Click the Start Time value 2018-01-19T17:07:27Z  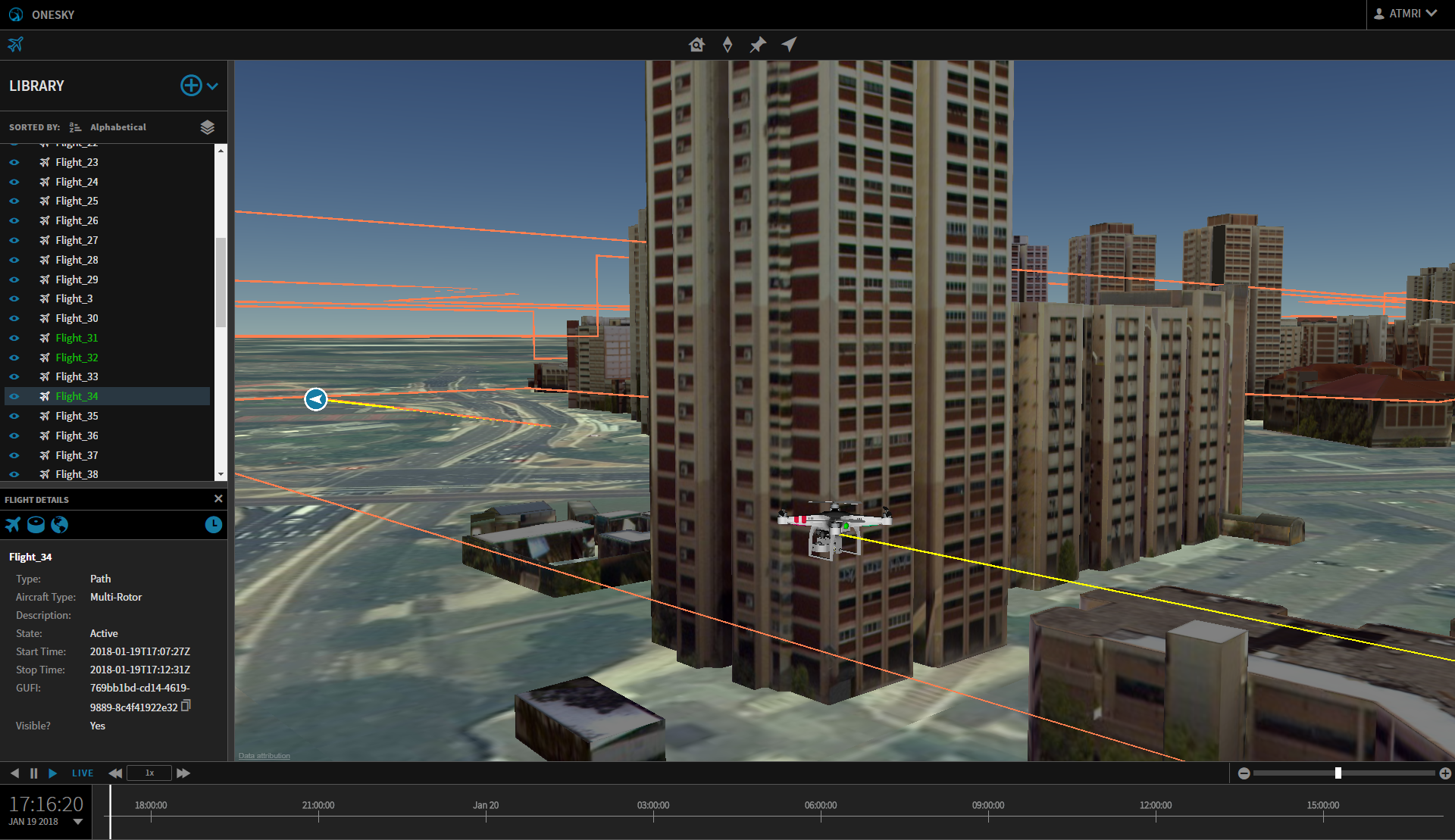[x=140, y=651]
